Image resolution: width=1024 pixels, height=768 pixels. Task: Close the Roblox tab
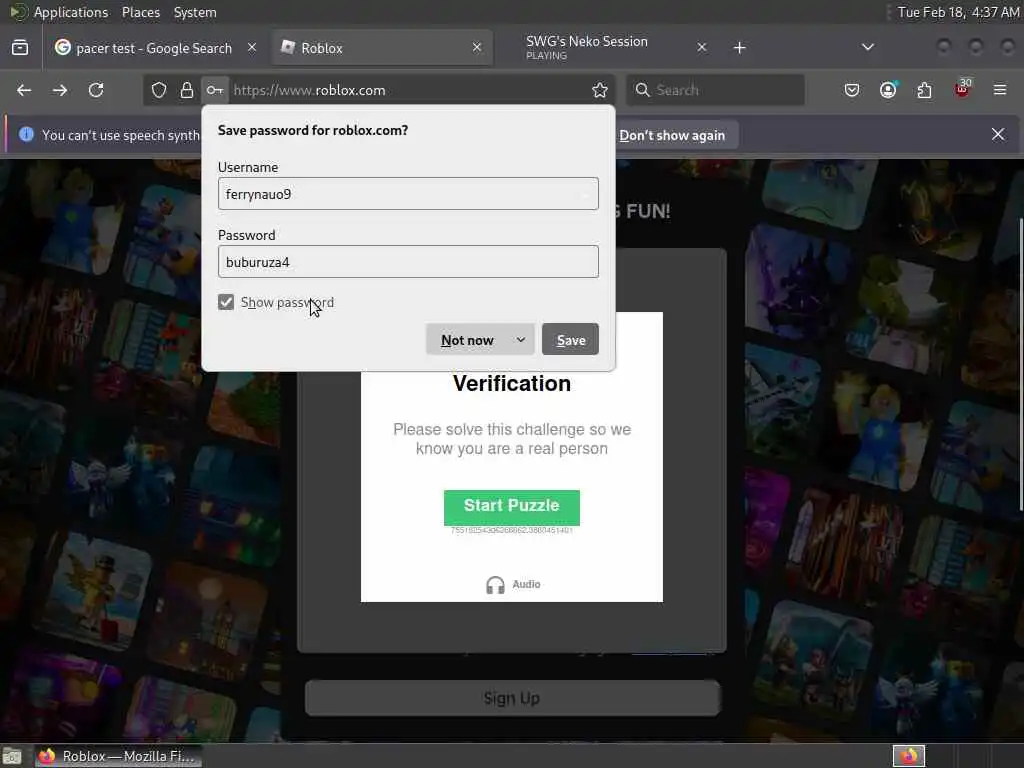click(477, 48)
